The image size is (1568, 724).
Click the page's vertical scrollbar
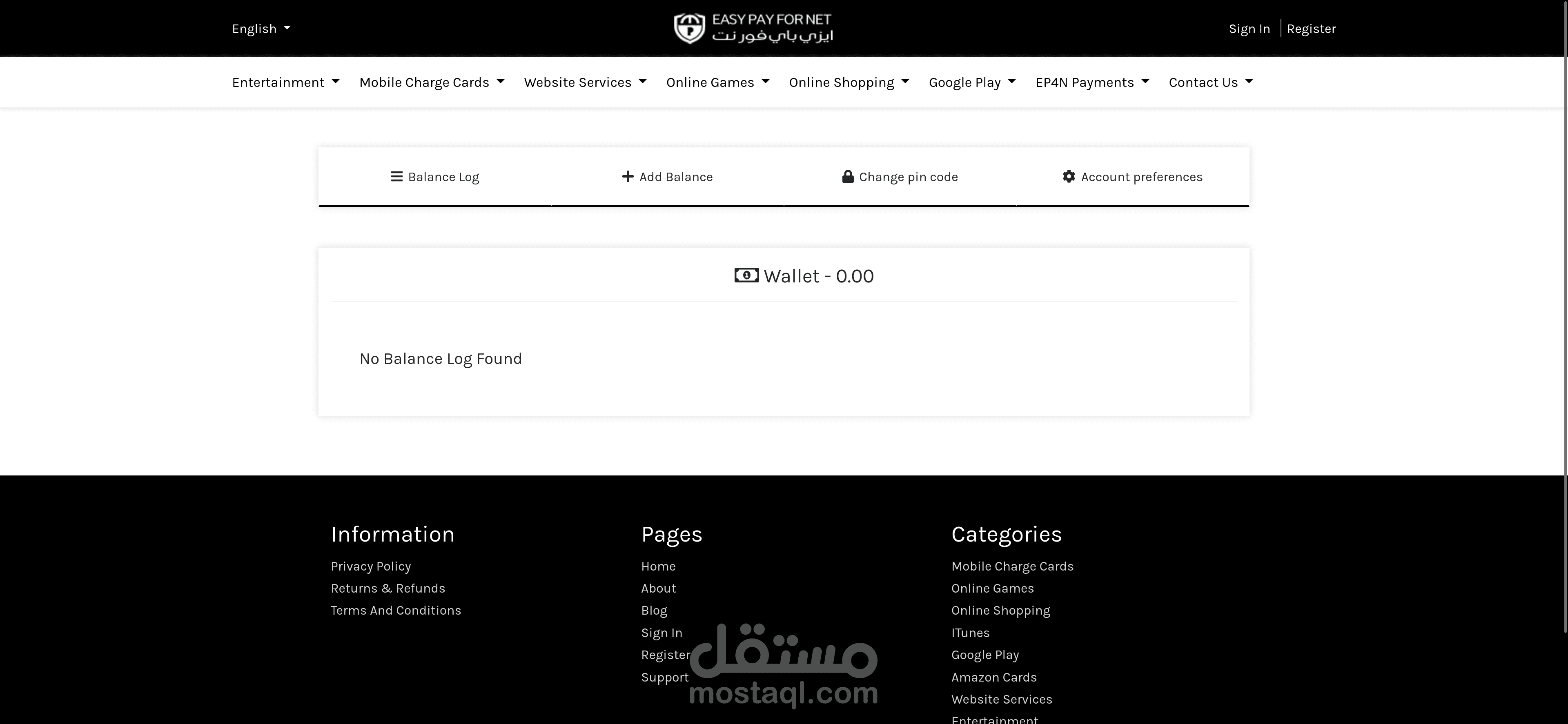point(1565,316)
